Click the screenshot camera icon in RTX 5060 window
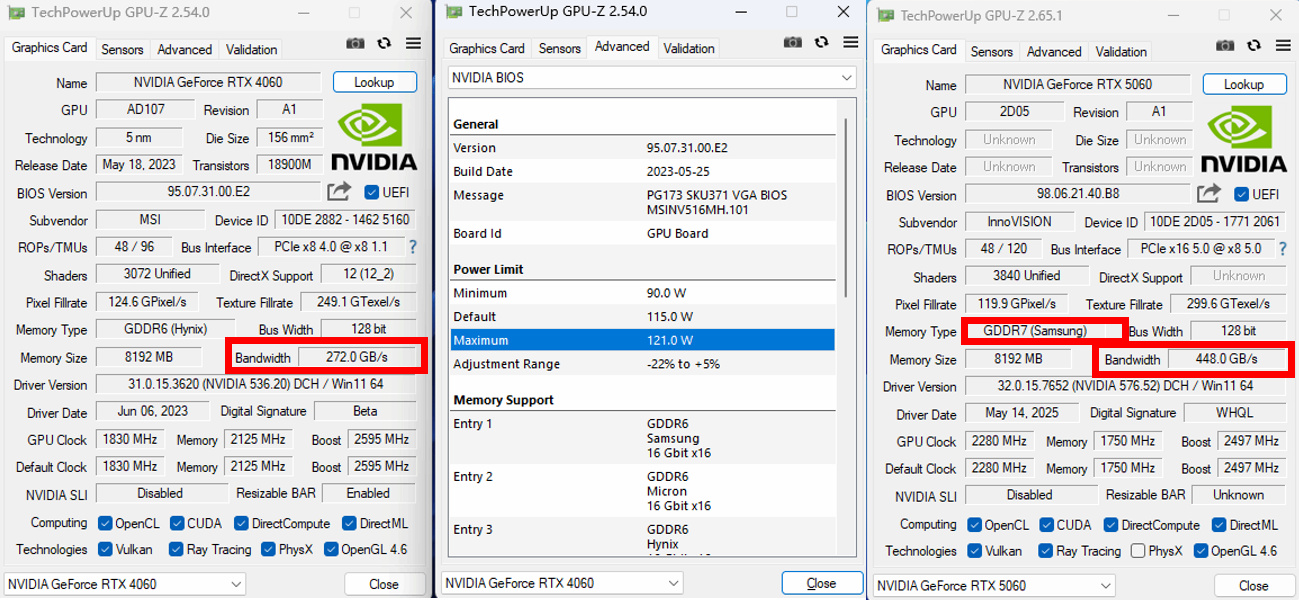1299x600 pixels. pos(1225,47)
